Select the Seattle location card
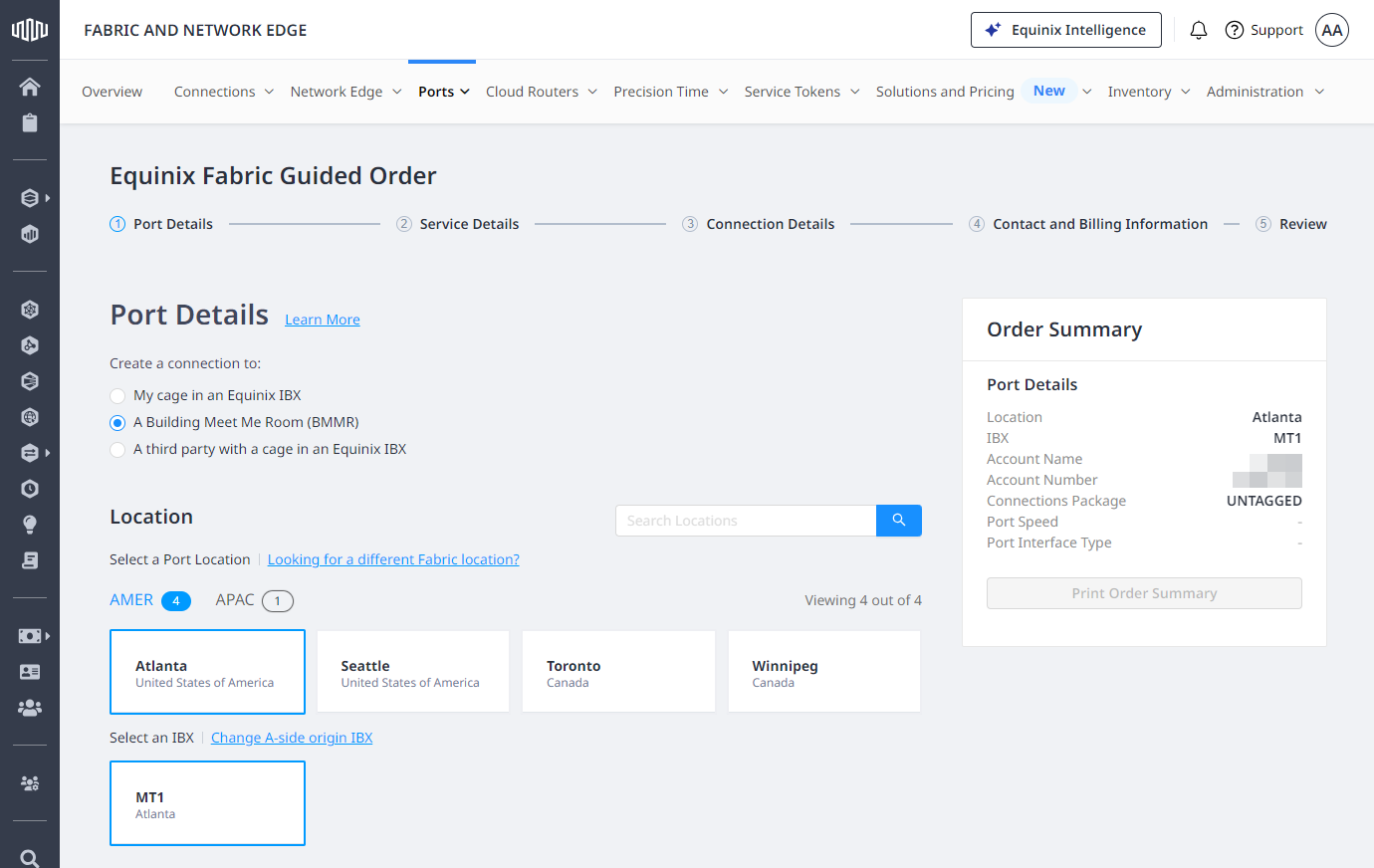1374x868 pixels. tap(413, 672)
